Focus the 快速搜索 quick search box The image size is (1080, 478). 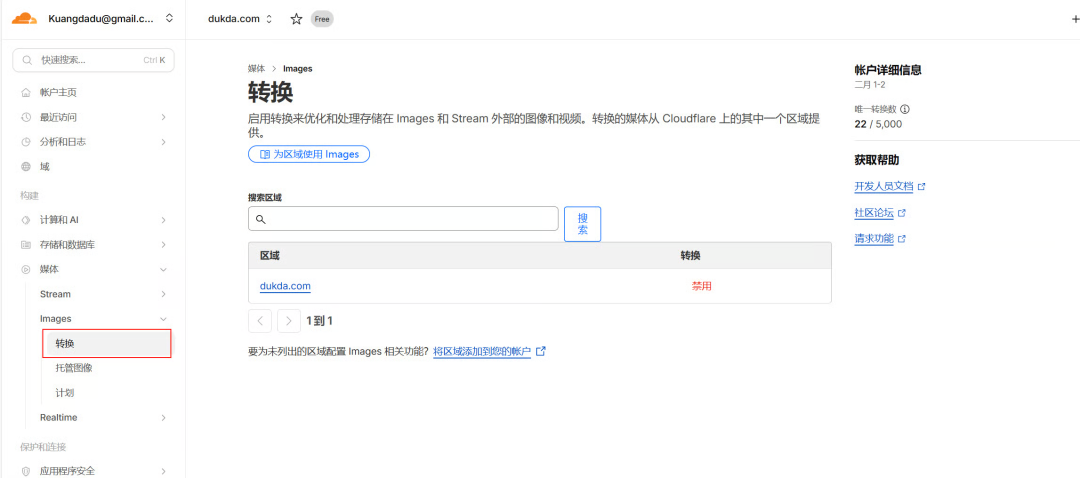tap(94, 60)
